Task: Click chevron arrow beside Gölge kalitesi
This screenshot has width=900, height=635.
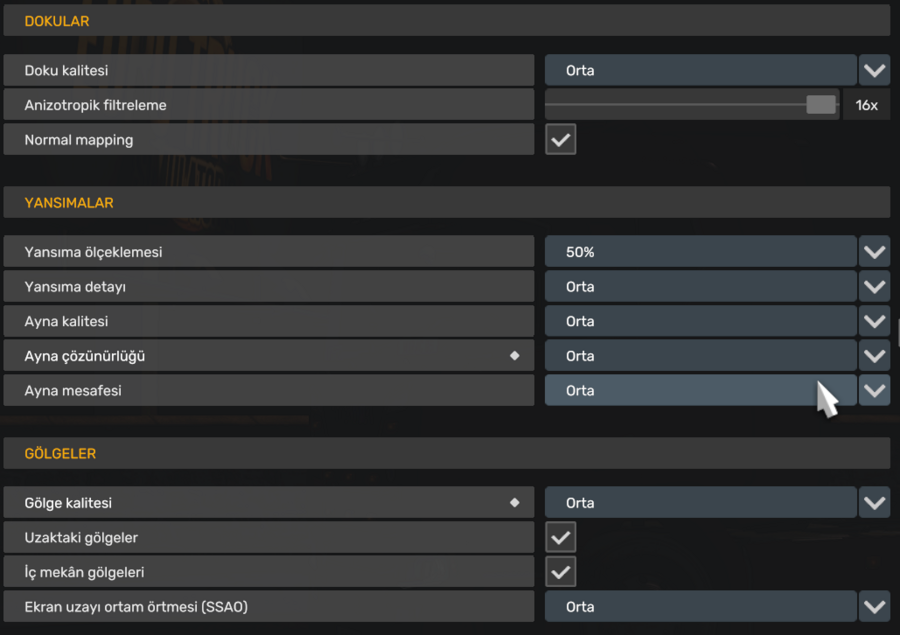Action: [x=875, y=503]
